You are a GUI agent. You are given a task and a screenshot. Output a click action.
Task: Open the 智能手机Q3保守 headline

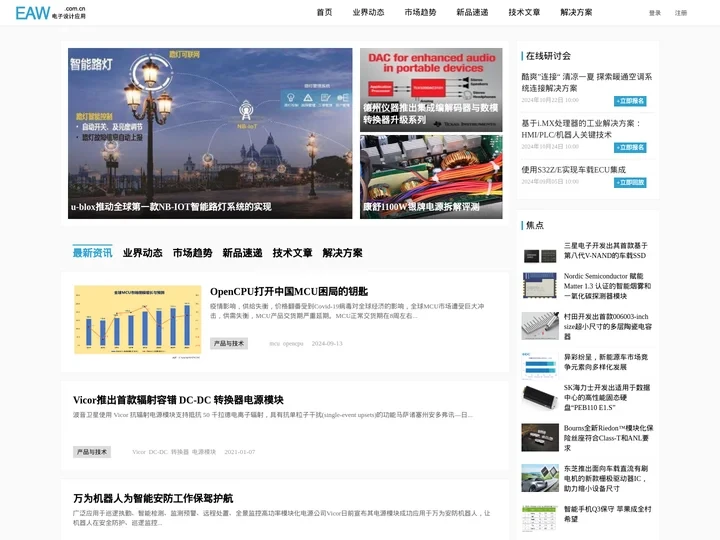coord(607,514)
